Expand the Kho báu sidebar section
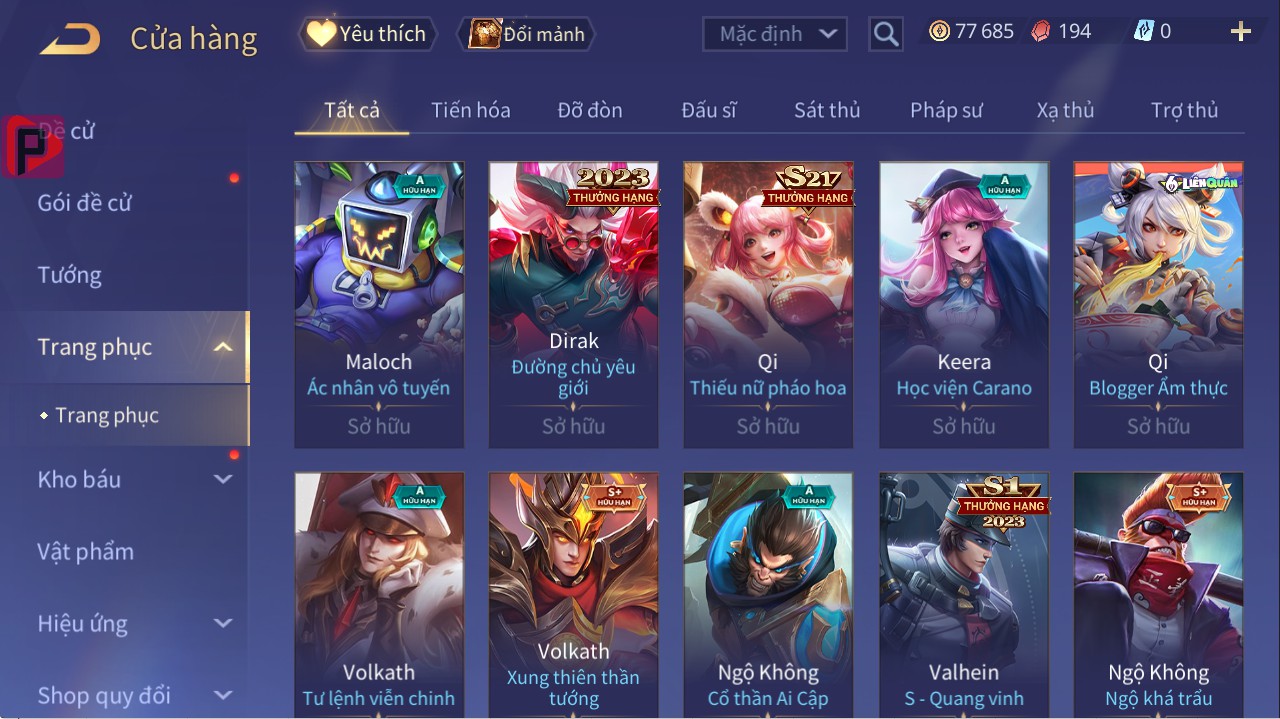The width and height of the screenshot is (1280, 719). (x=223, y=479)
